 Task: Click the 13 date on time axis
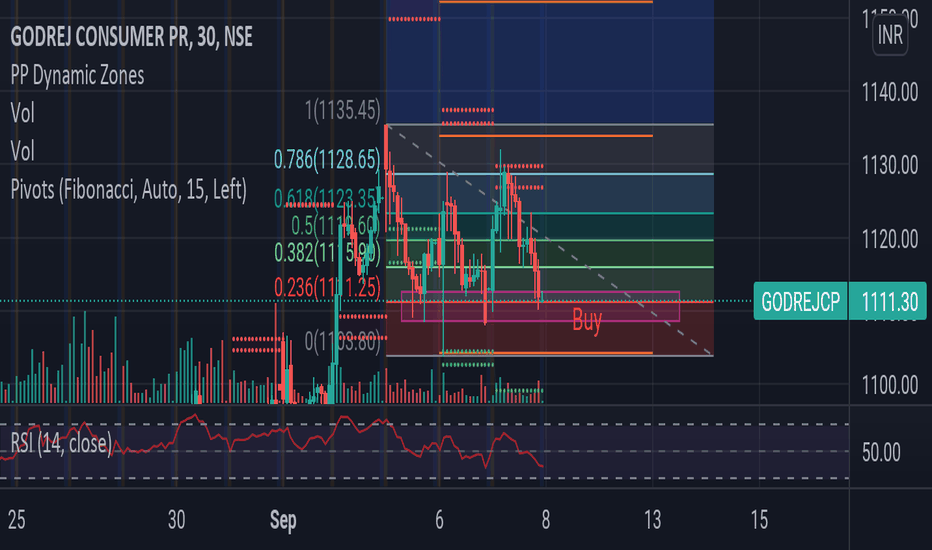653,520
